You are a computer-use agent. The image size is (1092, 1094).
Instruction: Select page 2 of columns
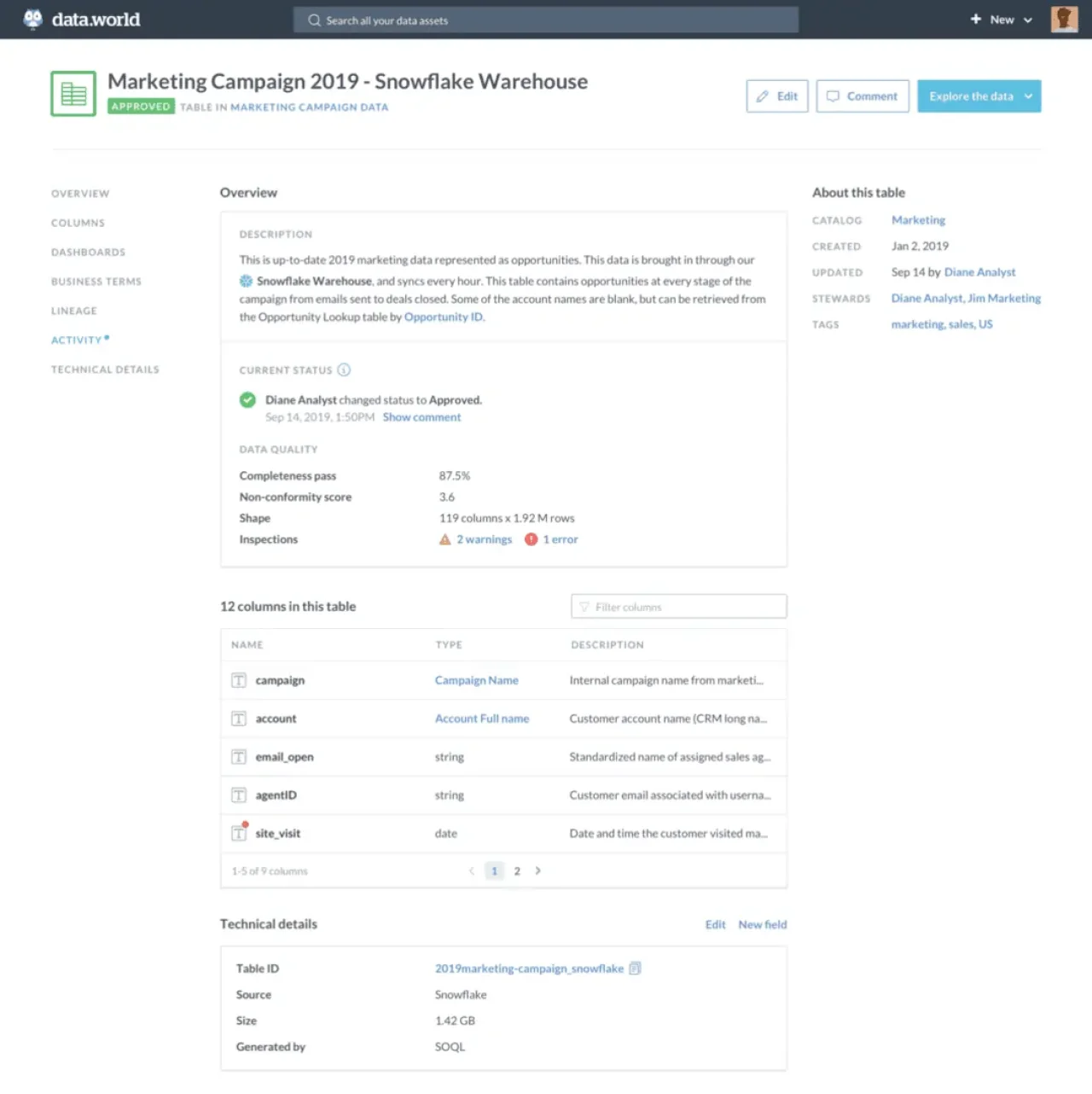(x=517, y=871)
